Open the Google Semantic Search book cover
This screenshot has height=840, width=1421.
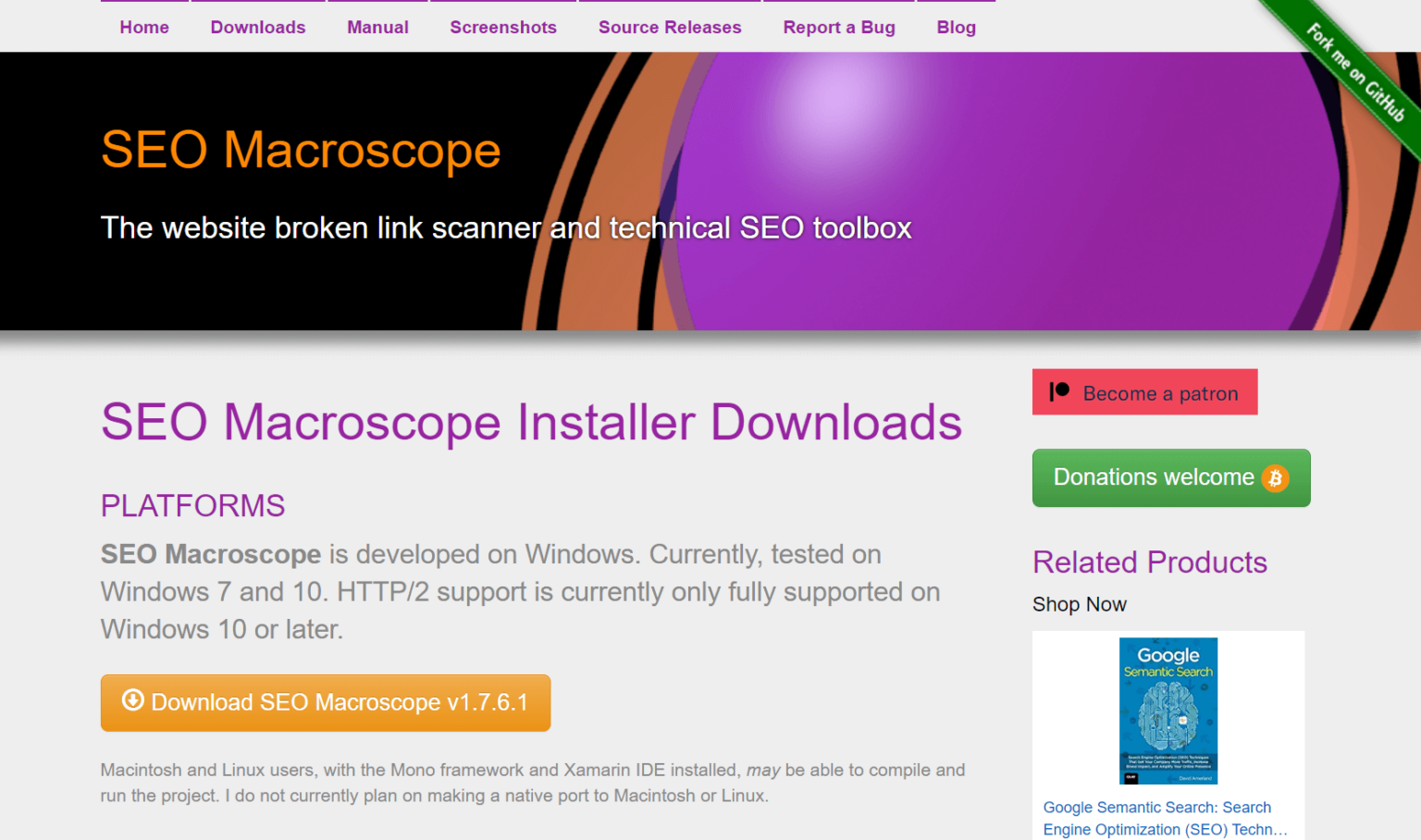click(x=1168, y=710)
